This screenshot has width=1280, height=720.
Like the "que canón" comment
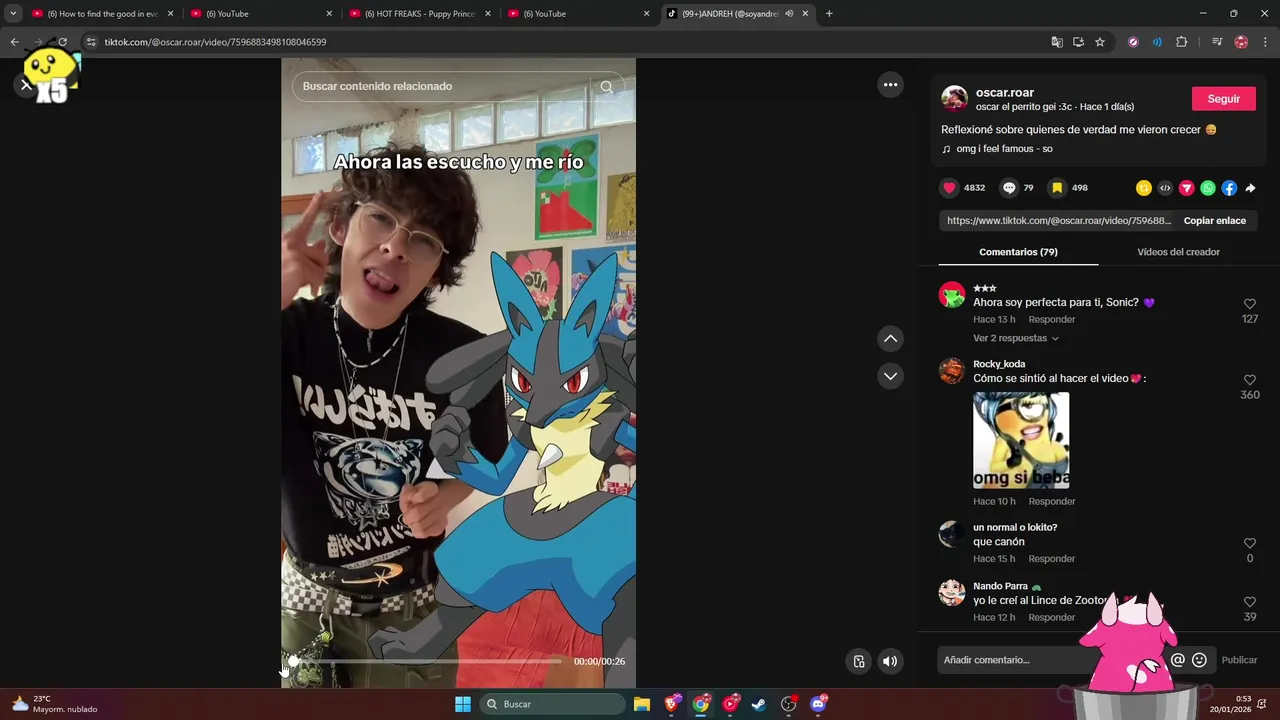(x=1249, y=543)
